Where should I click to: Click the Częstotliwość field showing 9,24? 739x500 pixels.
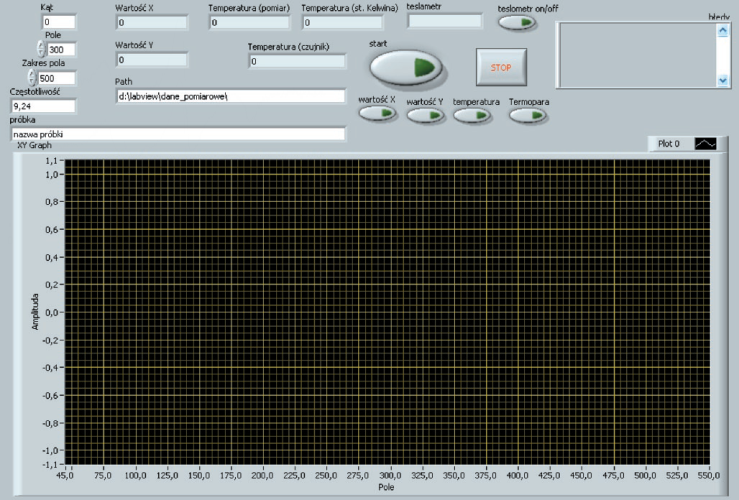pos(43,106)
